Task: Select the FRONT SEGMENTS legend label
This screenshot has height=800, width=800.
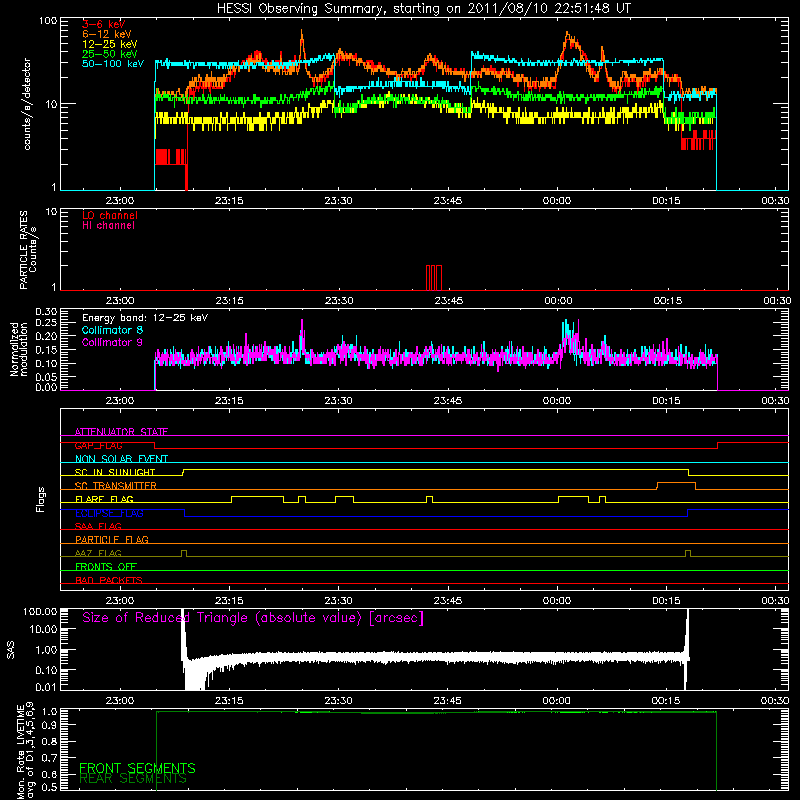Action: 137,768
